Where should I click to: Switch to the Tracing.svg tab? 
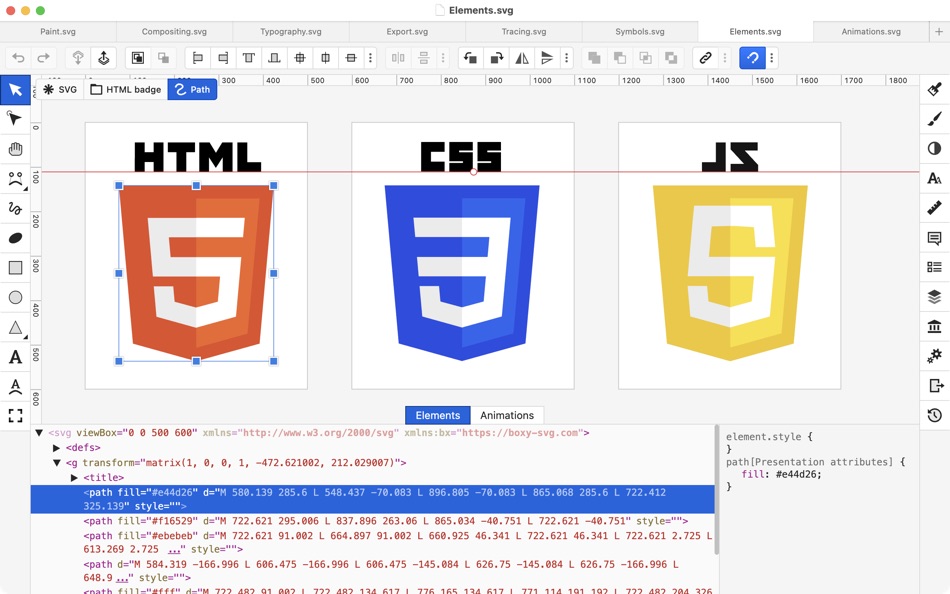point(523,32)
